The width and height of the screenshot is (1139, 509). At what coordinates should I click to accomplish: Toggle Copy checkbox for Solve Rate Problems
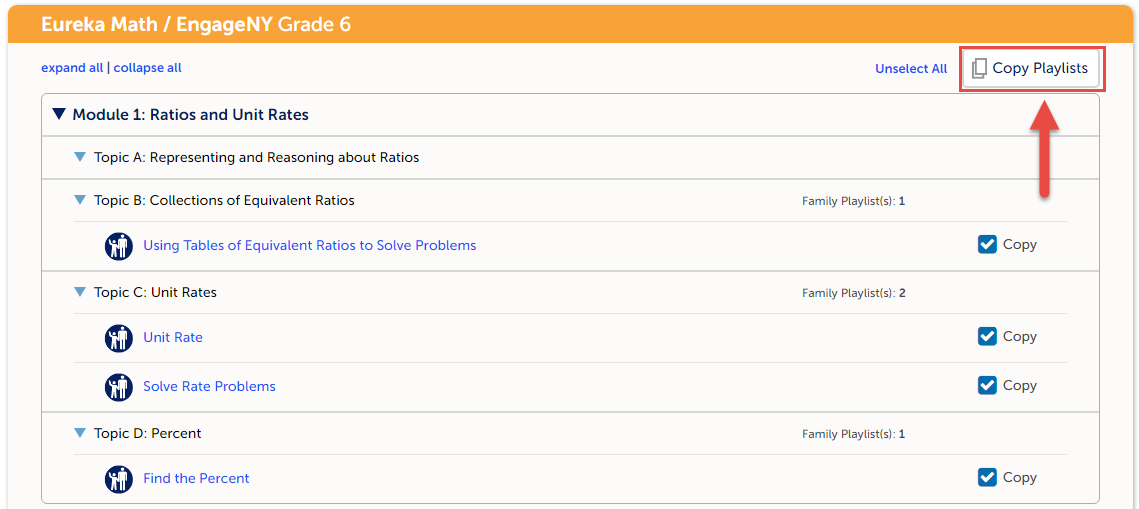[987, 386]
